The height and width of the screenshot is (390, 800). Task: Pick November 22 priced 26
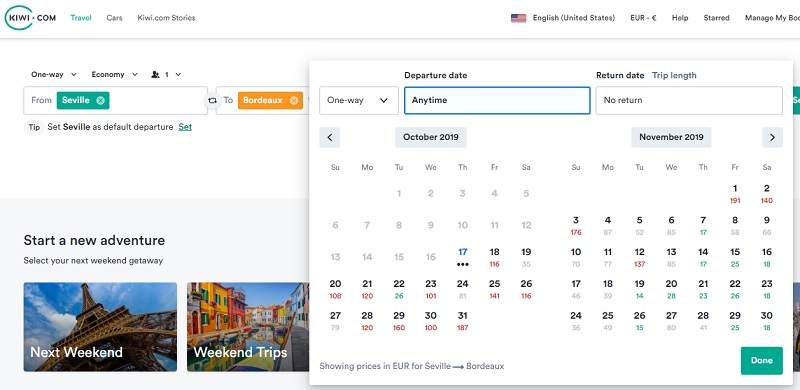click(x=735, y=289)
